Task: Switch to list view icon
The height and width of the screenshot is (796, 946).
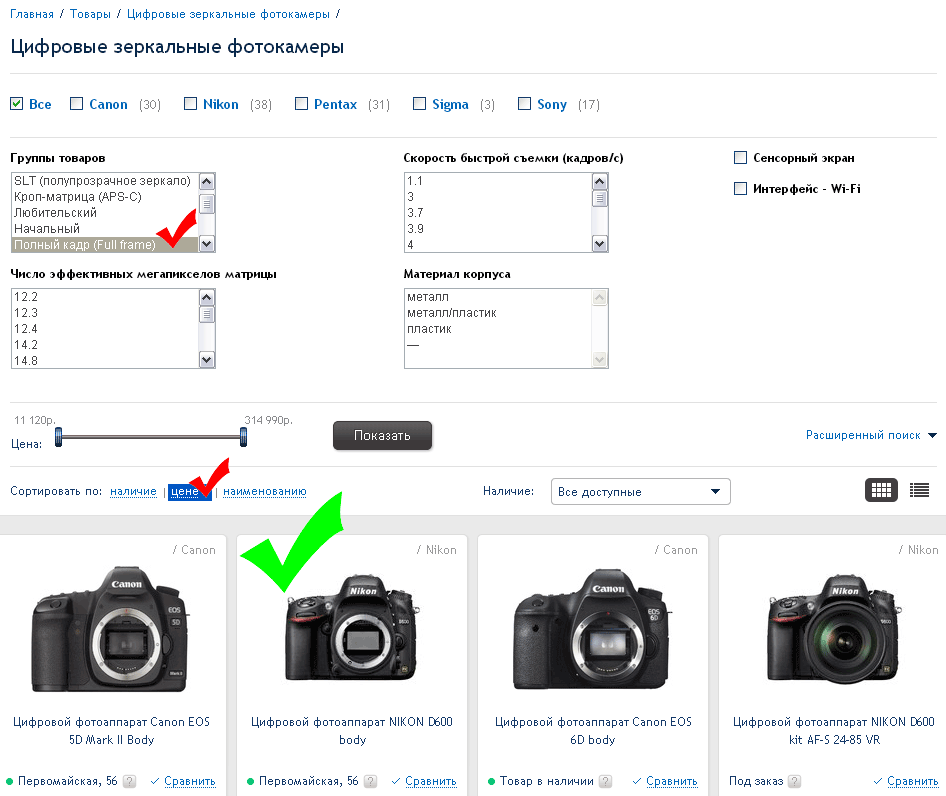Action: (919, 490)
